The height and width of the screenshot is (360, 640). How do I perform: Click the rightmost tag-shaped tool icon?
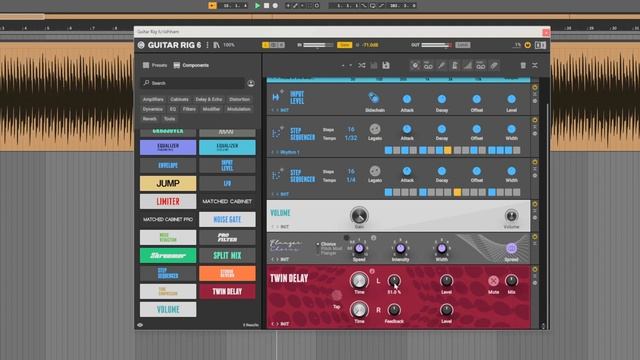tap(494, 65)
